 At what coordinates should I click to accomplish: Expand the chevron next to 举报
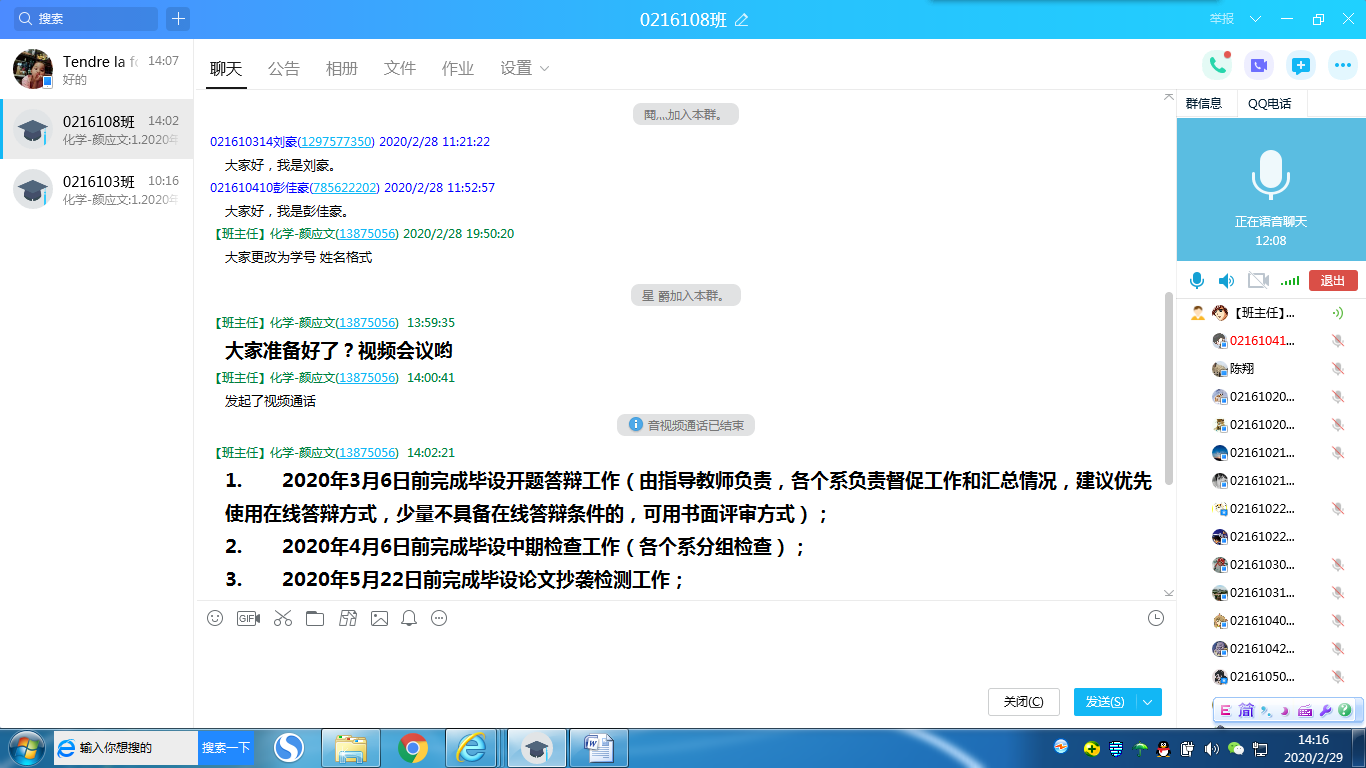click(1255, 19)
